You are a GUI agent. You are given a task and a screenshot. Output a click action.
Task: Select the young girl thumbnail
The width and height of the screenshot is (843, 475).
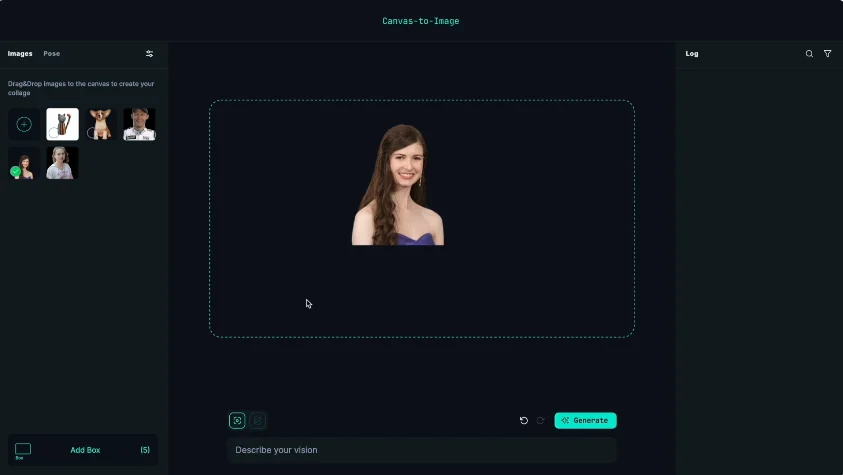62,163
